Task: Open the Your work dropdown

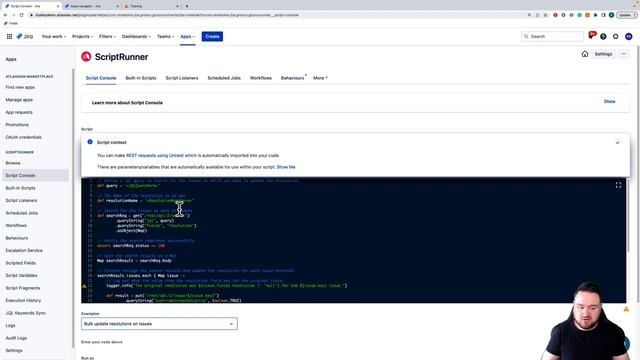Action: pyautogui.click(x=53, y=36)
